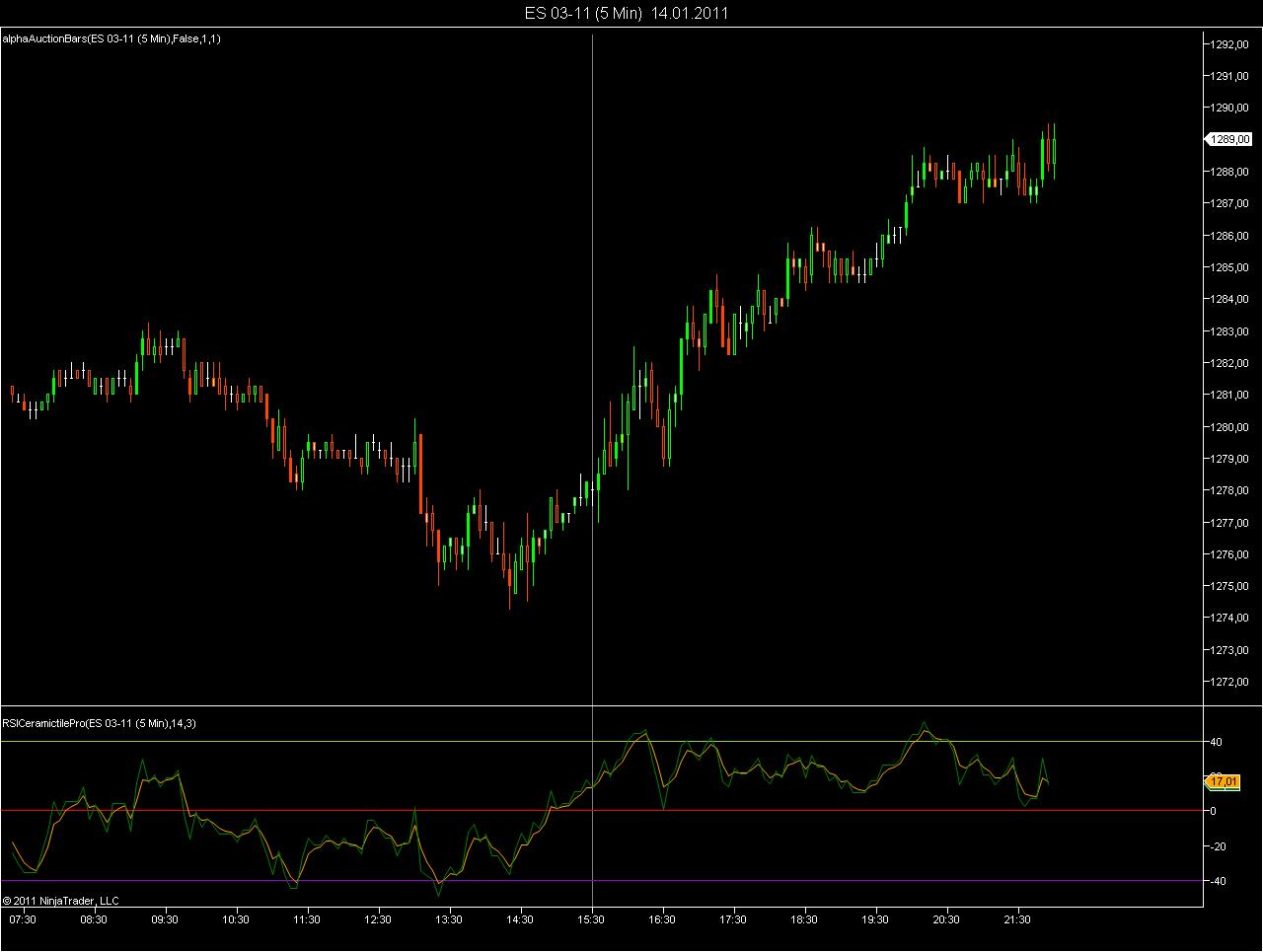
Task: Click price axis label 1281,00
Action: pyautogui.click(x=1231, y=396)
